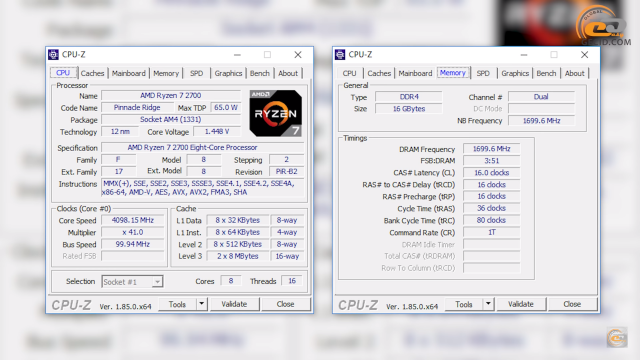Select CPU tab in left window
The width and height of the screenshot is (640, 360).
63,73
